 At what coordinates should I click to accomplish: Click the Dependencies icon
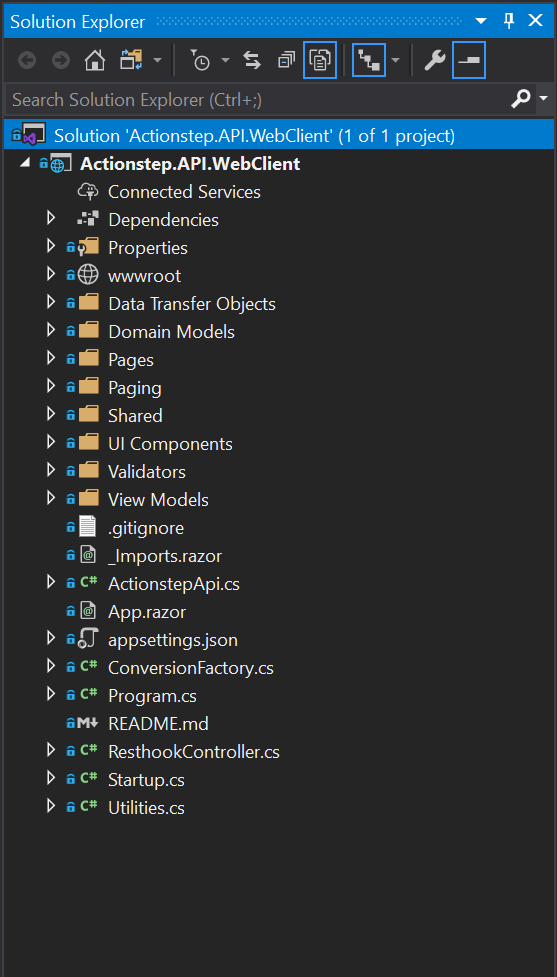click(x=88, y=219)
